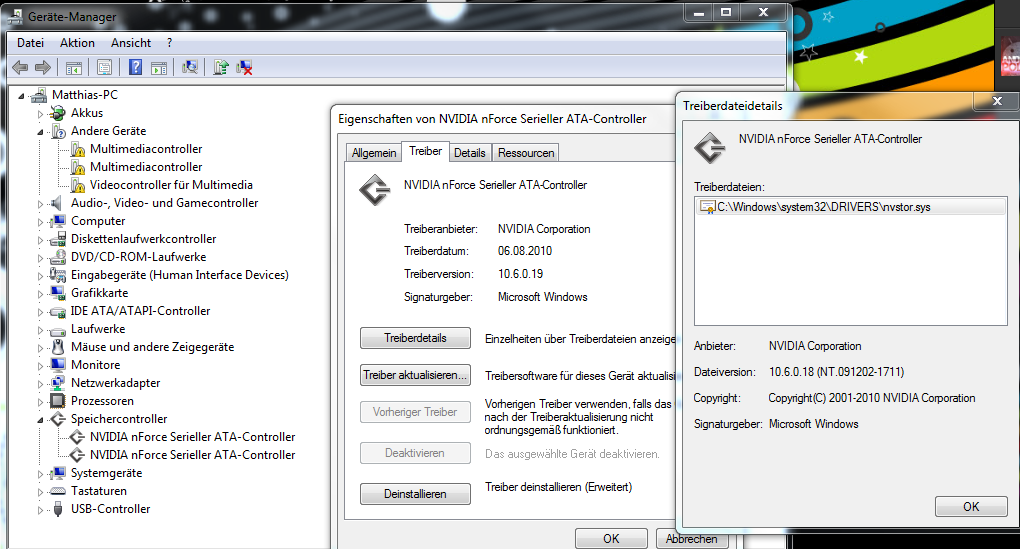Expand the Laufwerke node

point(40,330)
